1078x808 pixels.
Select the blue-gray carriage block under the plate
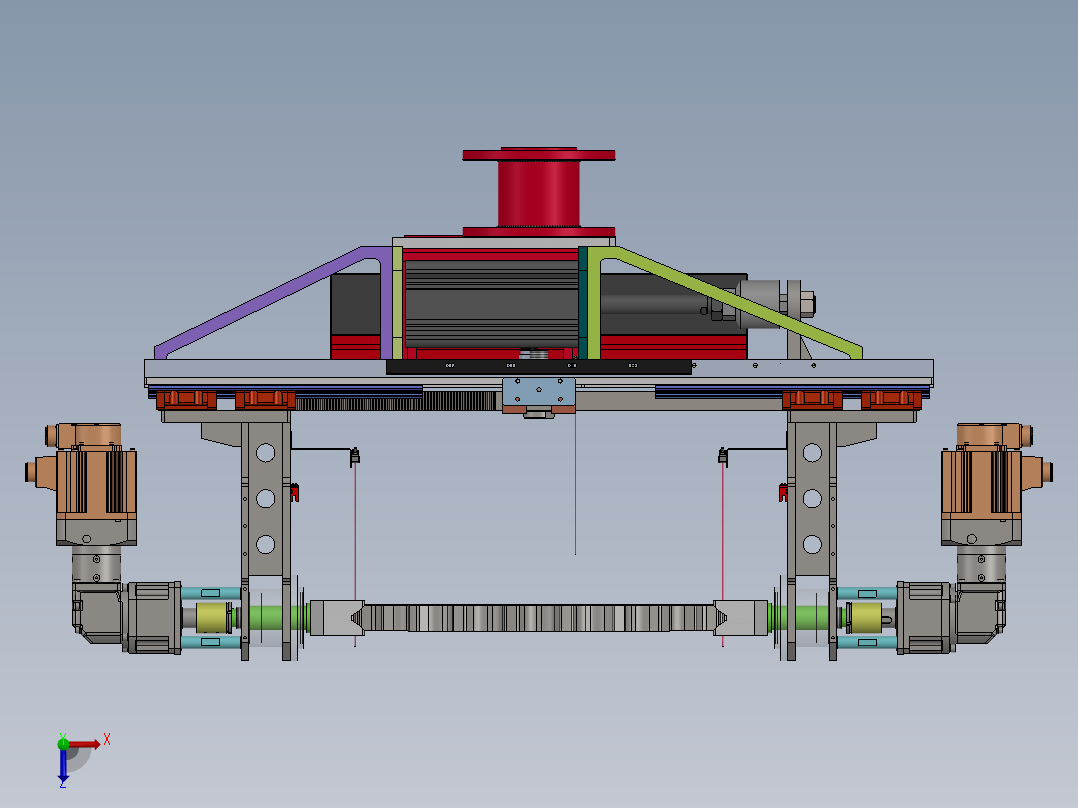pyautogui.click(x=539, y=392)
